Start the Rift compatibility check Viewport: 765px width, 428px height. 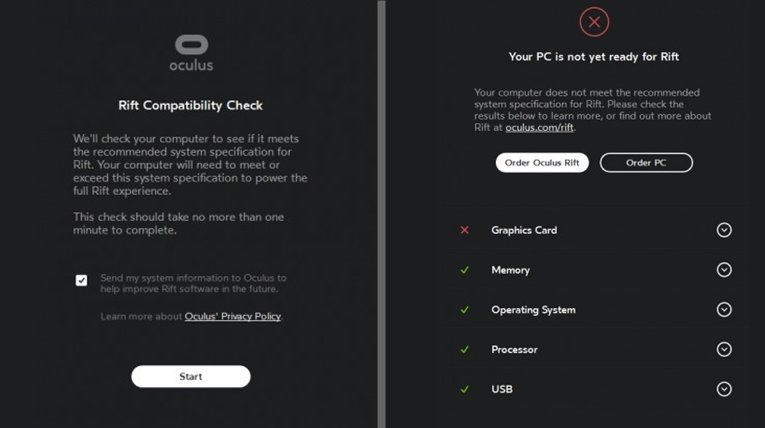[191, 376]
